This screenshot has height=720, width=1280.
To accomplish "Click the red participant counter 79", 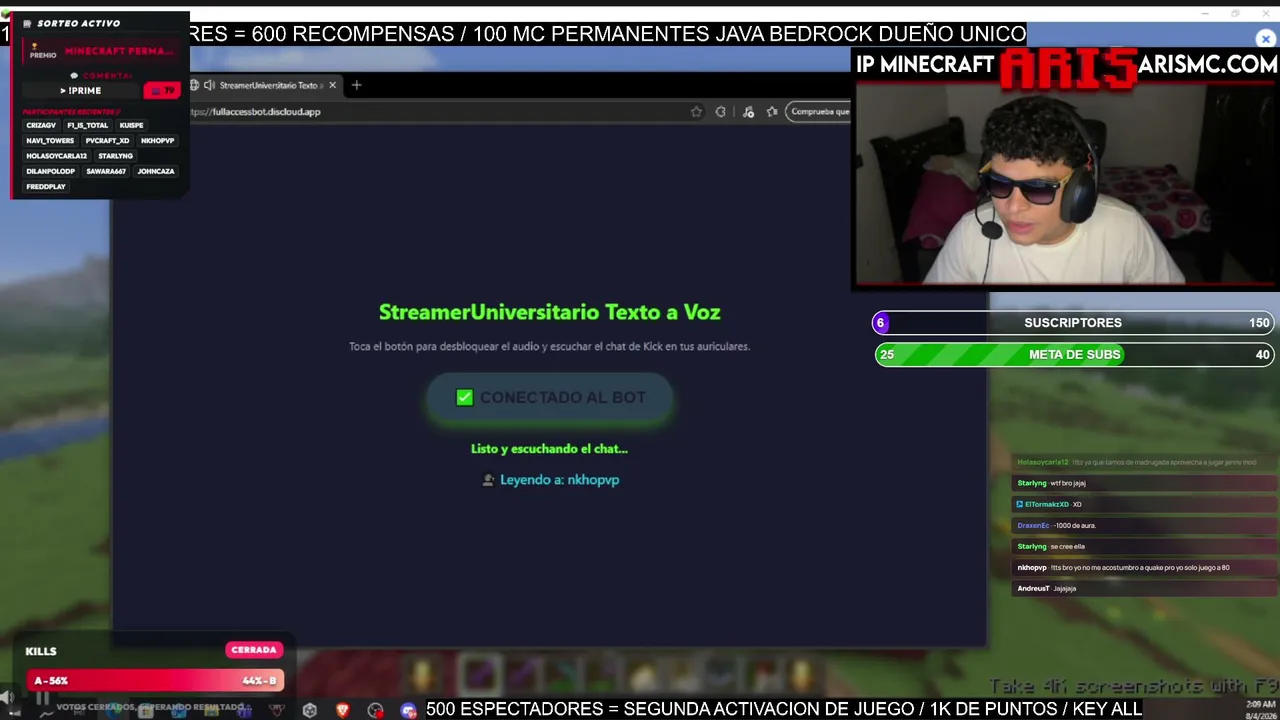I will click(162, 91).
